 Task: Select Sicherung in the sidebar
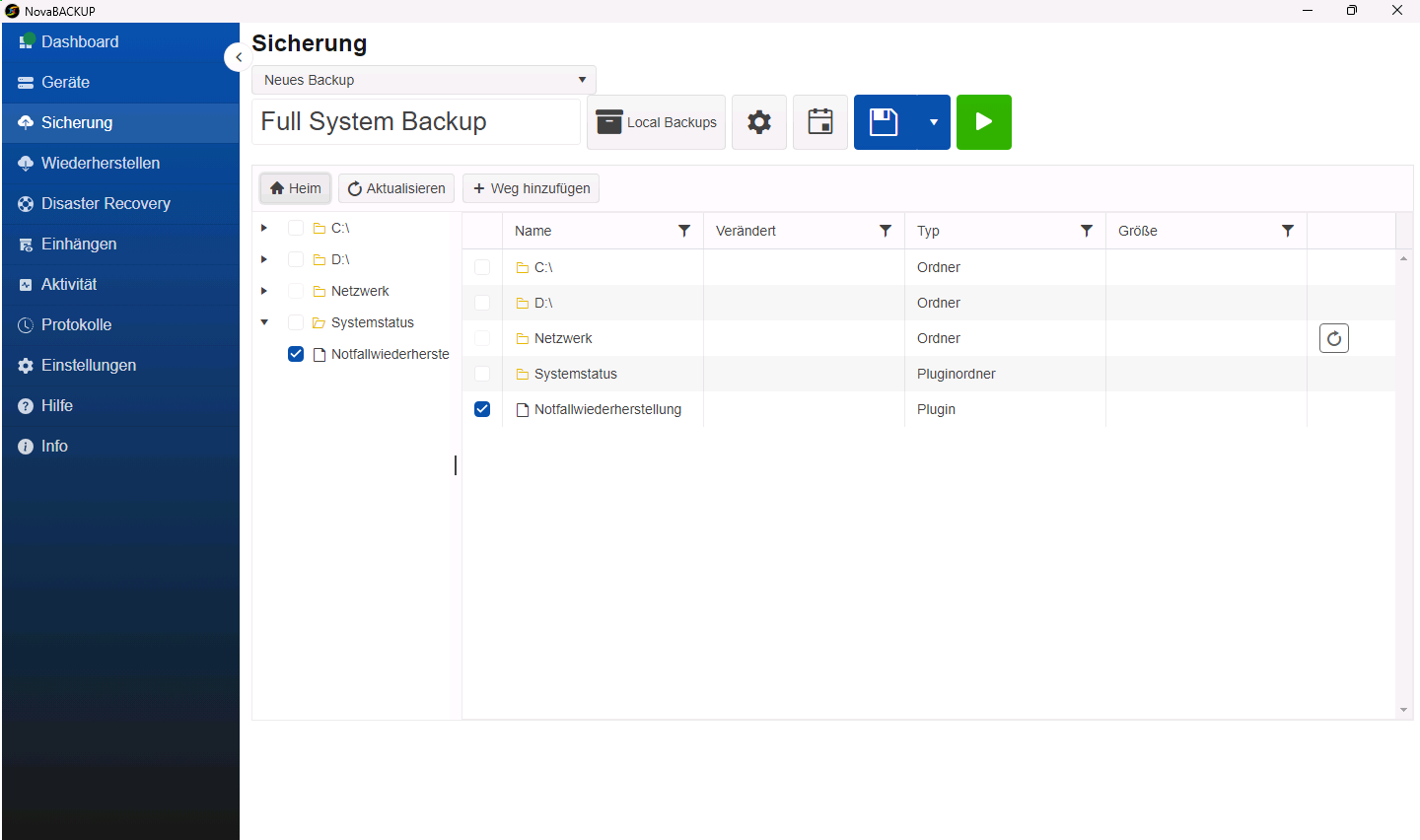[x=120, y=123]
